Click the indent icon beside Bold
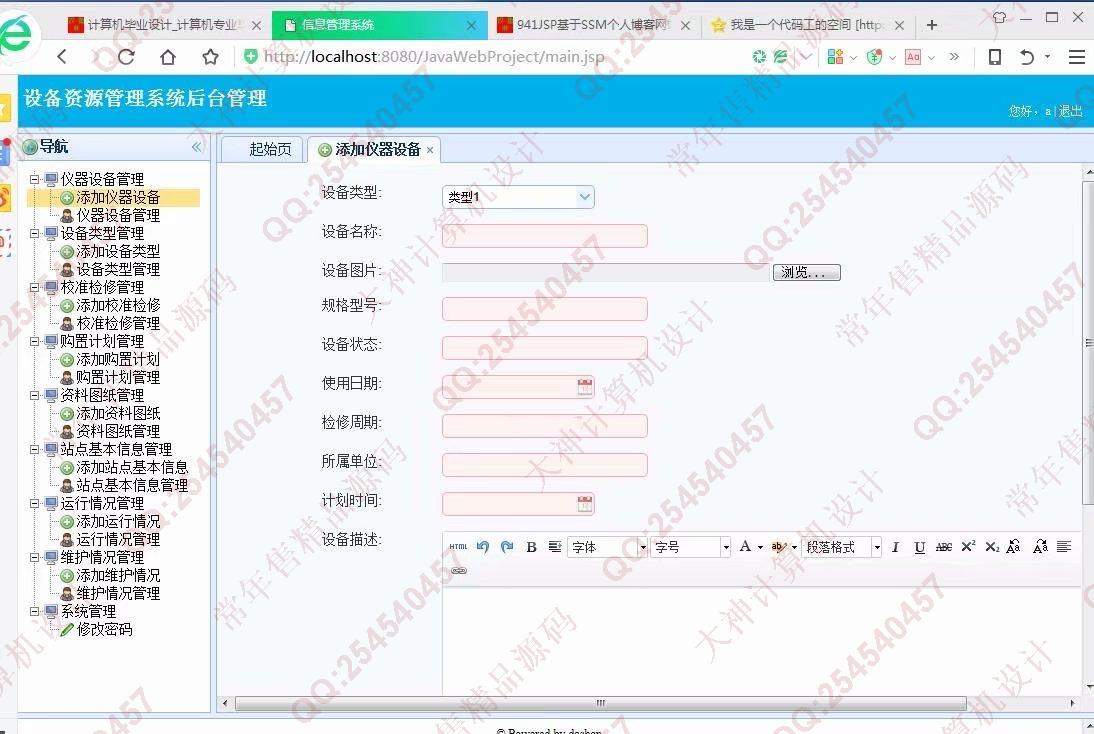This screenshot has width=1094, height=734. [x=555, y=547]
